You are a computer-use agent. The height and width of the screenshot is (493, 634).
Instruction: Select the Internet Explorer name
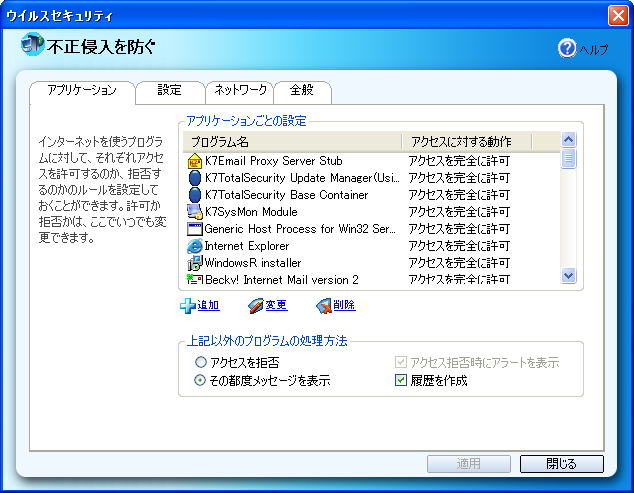(x=247, y=246)
